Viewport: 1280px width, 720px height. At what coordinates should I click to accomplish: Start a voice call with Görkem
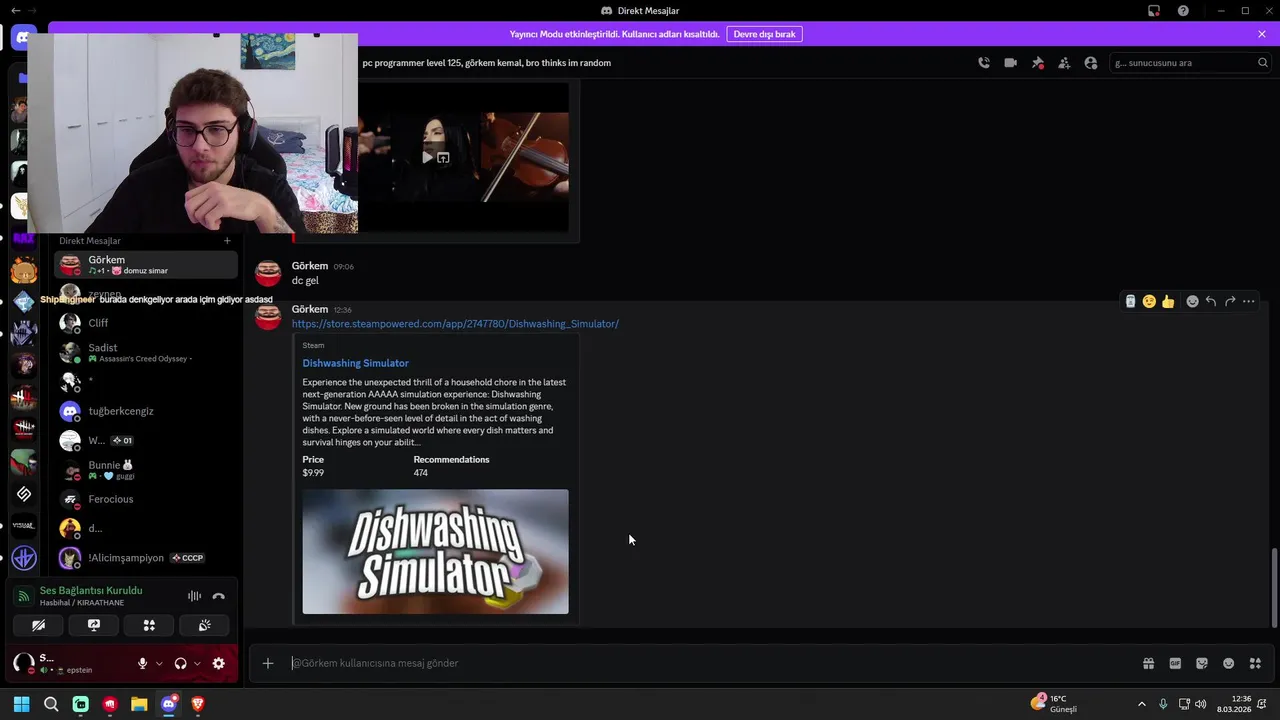coord(984,63)
